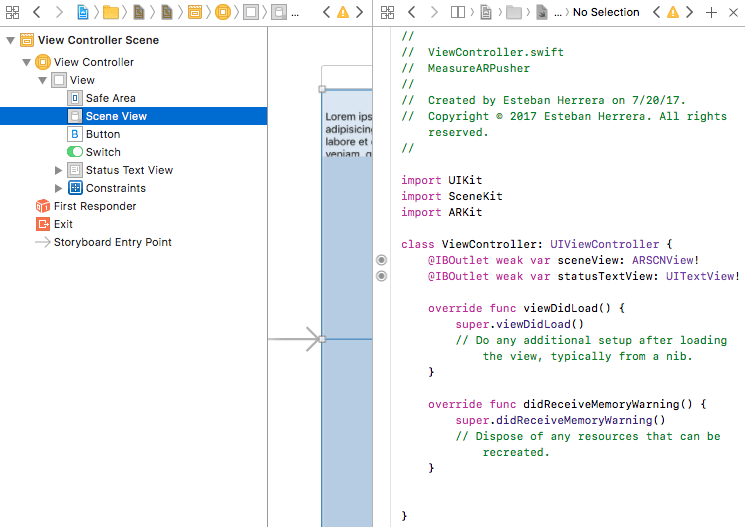
Task: Expand the Constraints group
Action: 59,188
